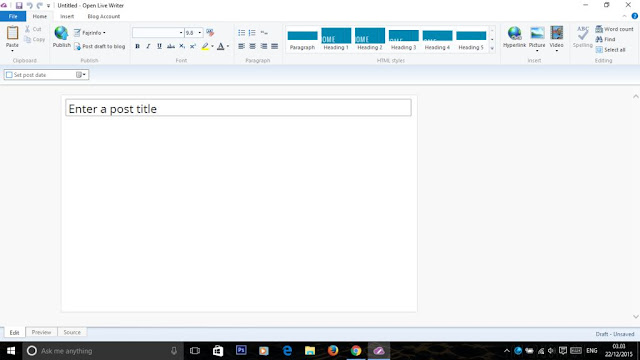This screenshot has height=360, width=640.
Task: Open the post date calendar dropdown
Action: pyautogui.click(x=81, y=75)
